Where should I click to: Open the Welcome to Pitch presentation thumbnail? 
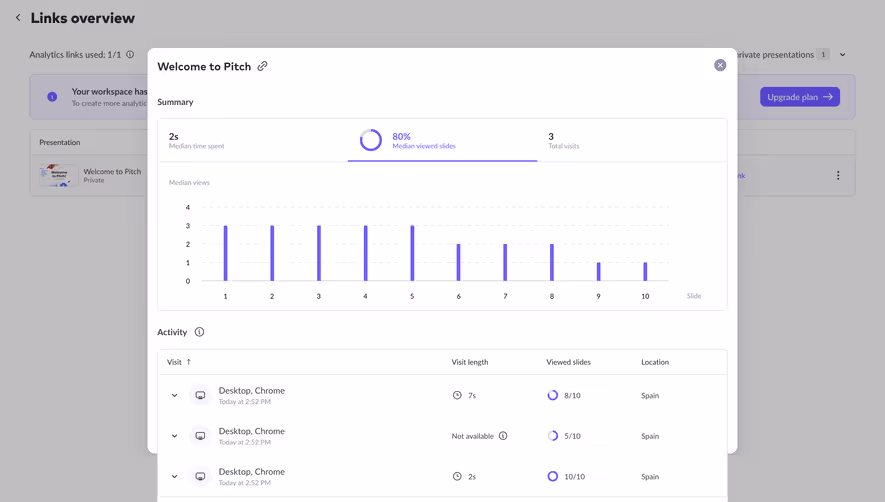pos(59,176)
